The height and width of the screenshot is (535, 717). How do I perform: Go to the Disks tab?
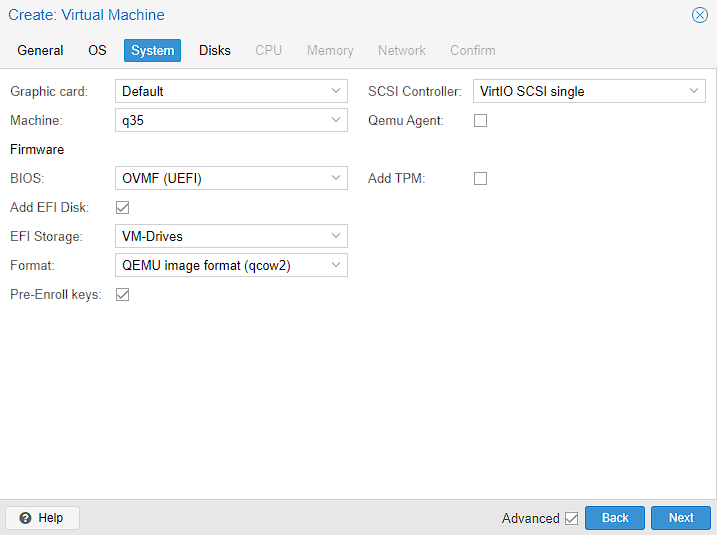[214, 50]
